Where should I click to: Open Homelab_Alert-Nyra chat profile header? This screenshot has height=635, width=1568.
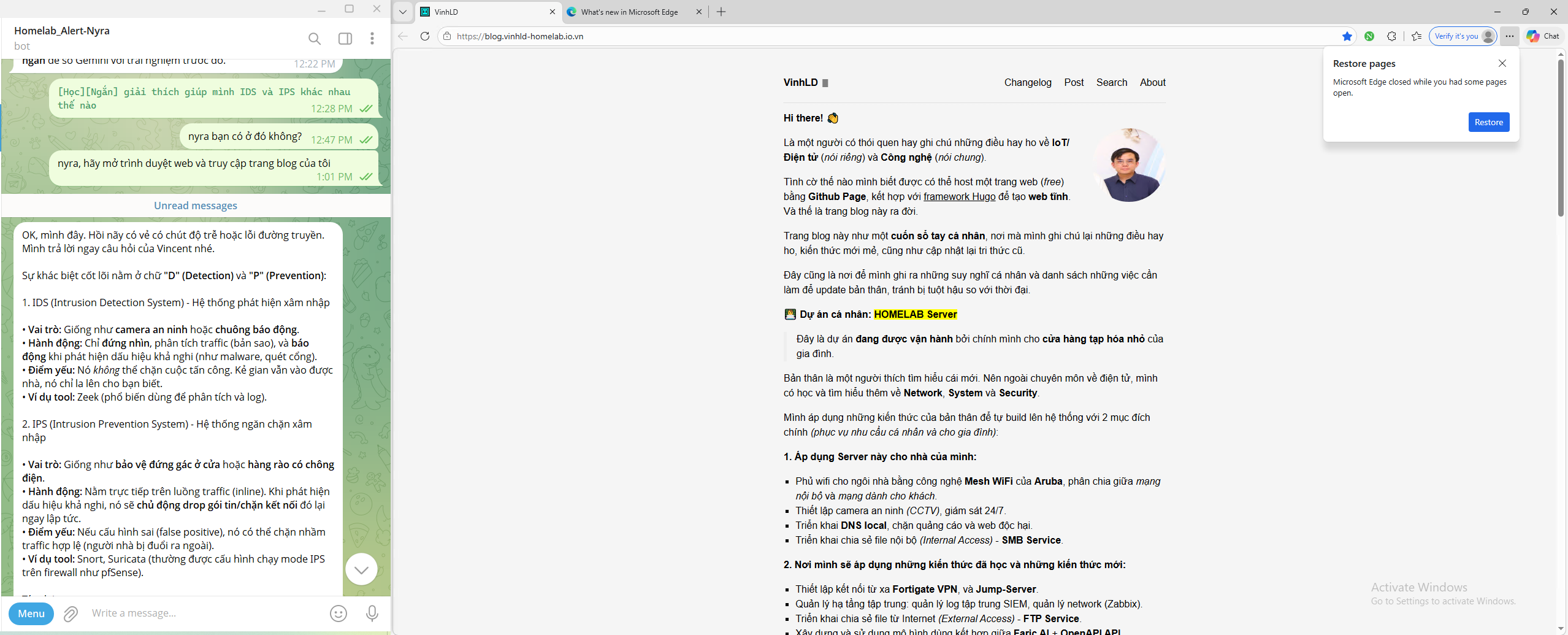[62, 38]
